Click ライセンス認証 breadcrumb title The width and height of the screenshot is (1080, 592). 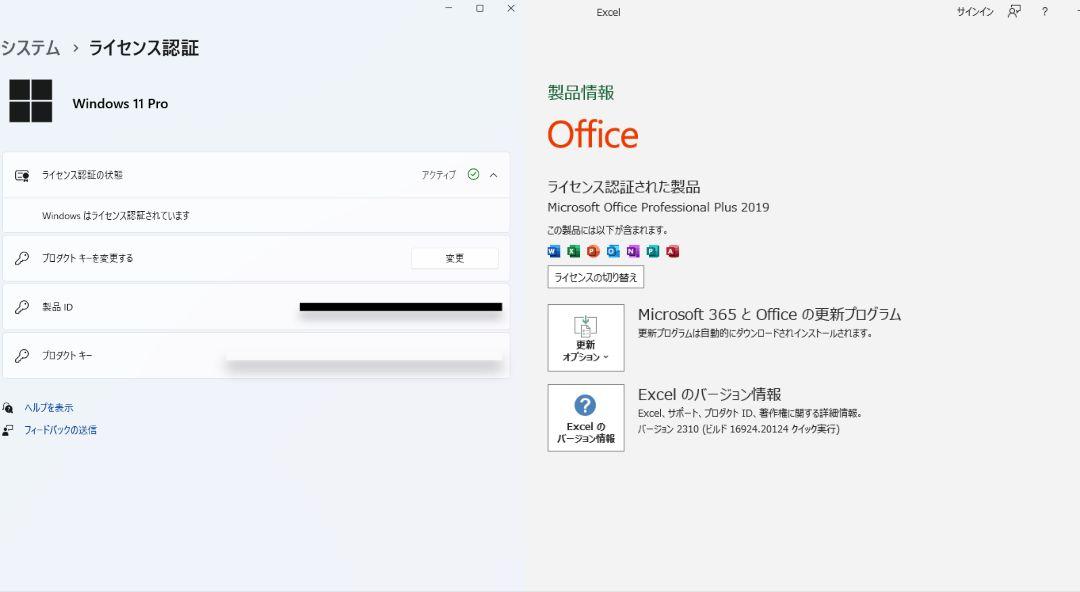tap(144, 48)
